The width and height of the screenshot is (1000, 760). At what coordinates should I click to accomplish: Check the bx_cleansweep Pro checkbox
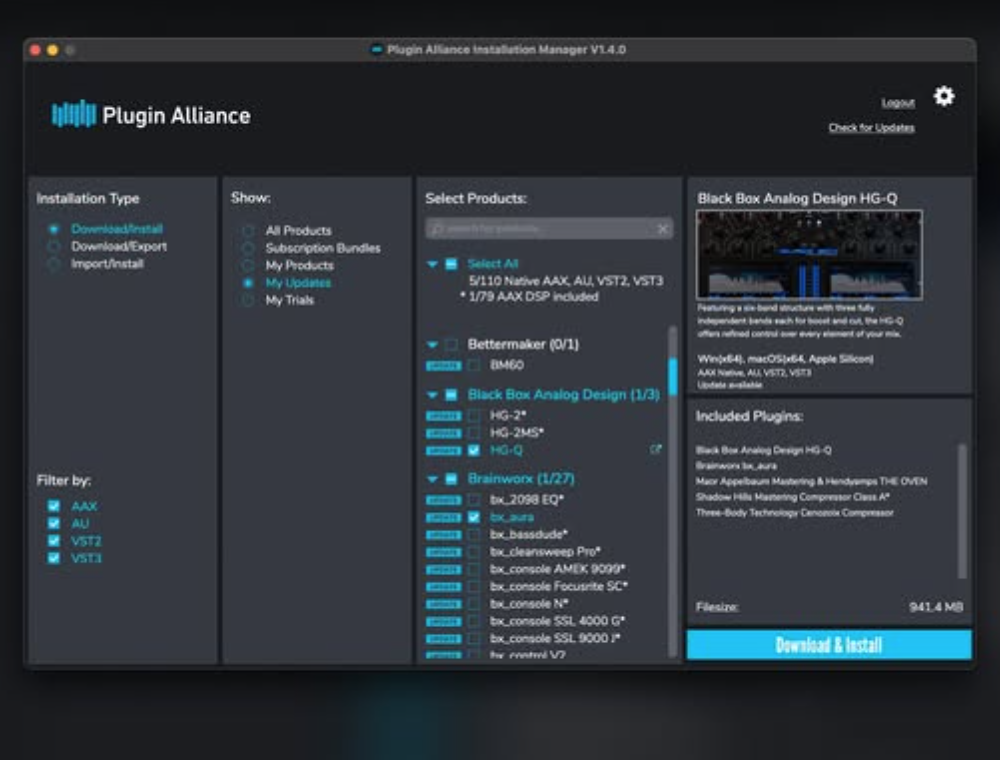point(474,552)
